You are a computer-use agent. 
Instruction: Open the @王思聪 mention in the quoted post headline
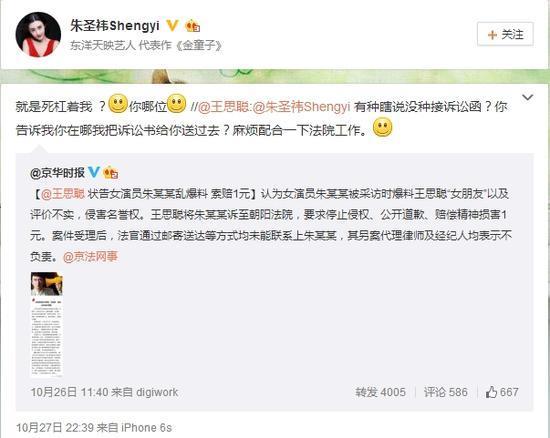click(63, 194)
